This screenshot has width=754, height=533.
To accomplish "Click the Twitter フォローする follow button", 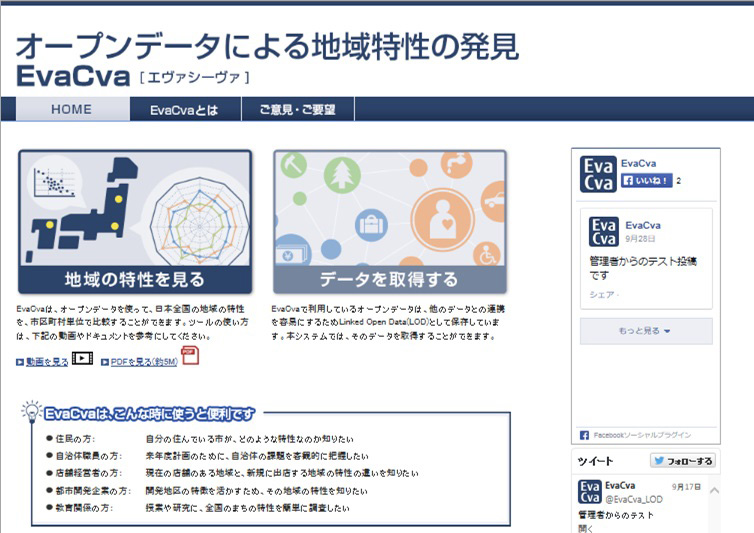I will (682, 461).
